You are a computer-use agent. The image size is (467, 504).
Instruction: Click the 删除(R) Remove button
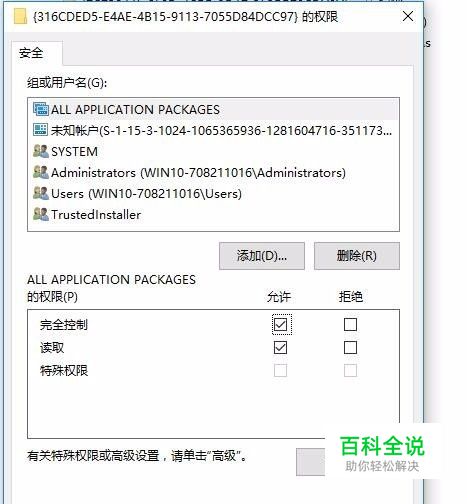coord(357,256)
